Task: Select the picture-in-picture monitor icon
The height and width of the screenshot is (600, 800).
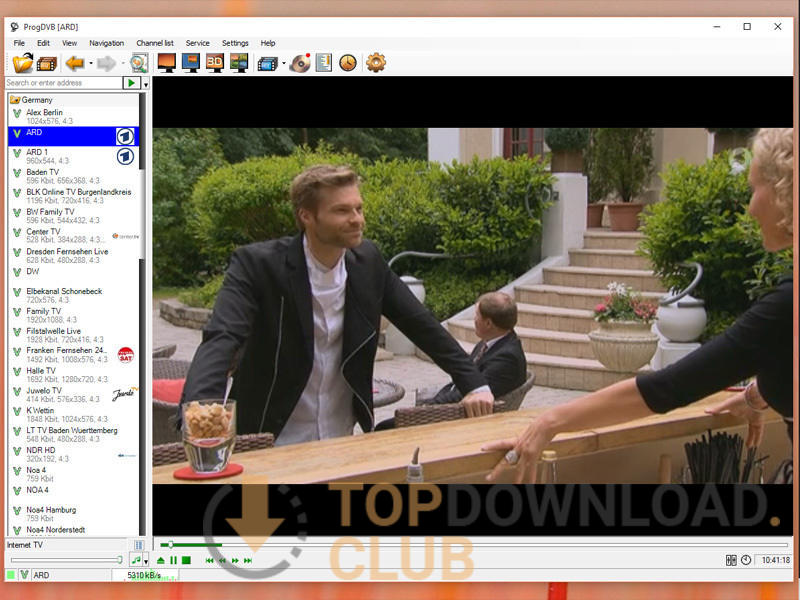Action: (x=191, y=63)
